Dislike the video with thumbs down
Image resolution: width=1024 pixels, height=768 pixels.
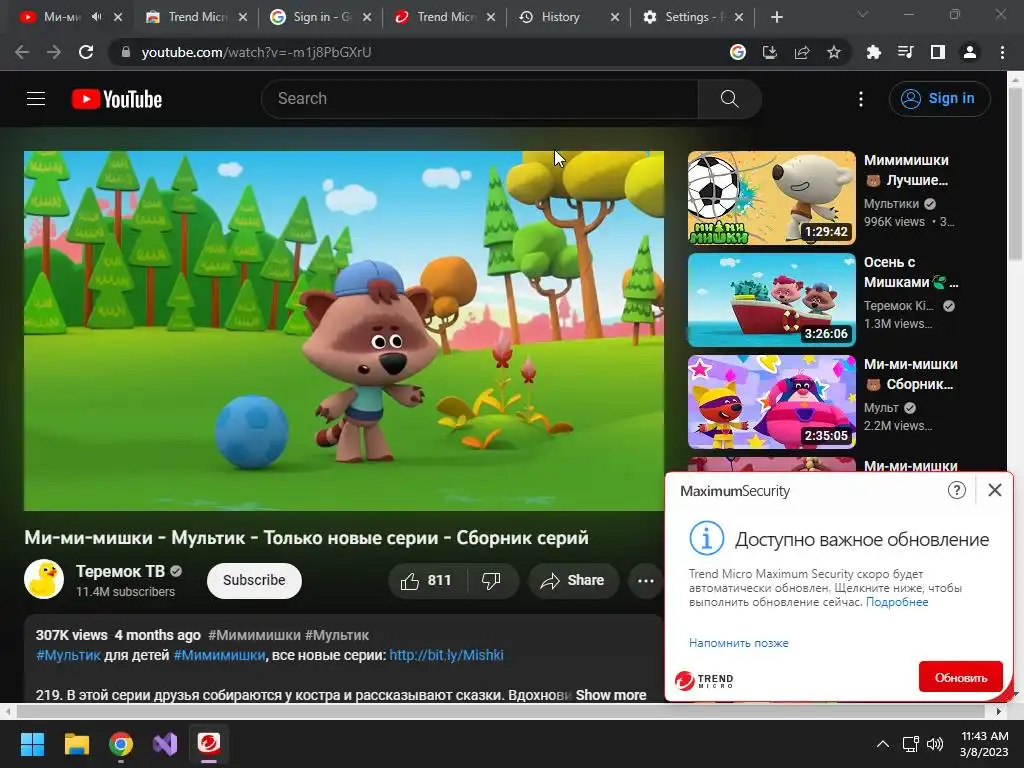tap(491, 581)
